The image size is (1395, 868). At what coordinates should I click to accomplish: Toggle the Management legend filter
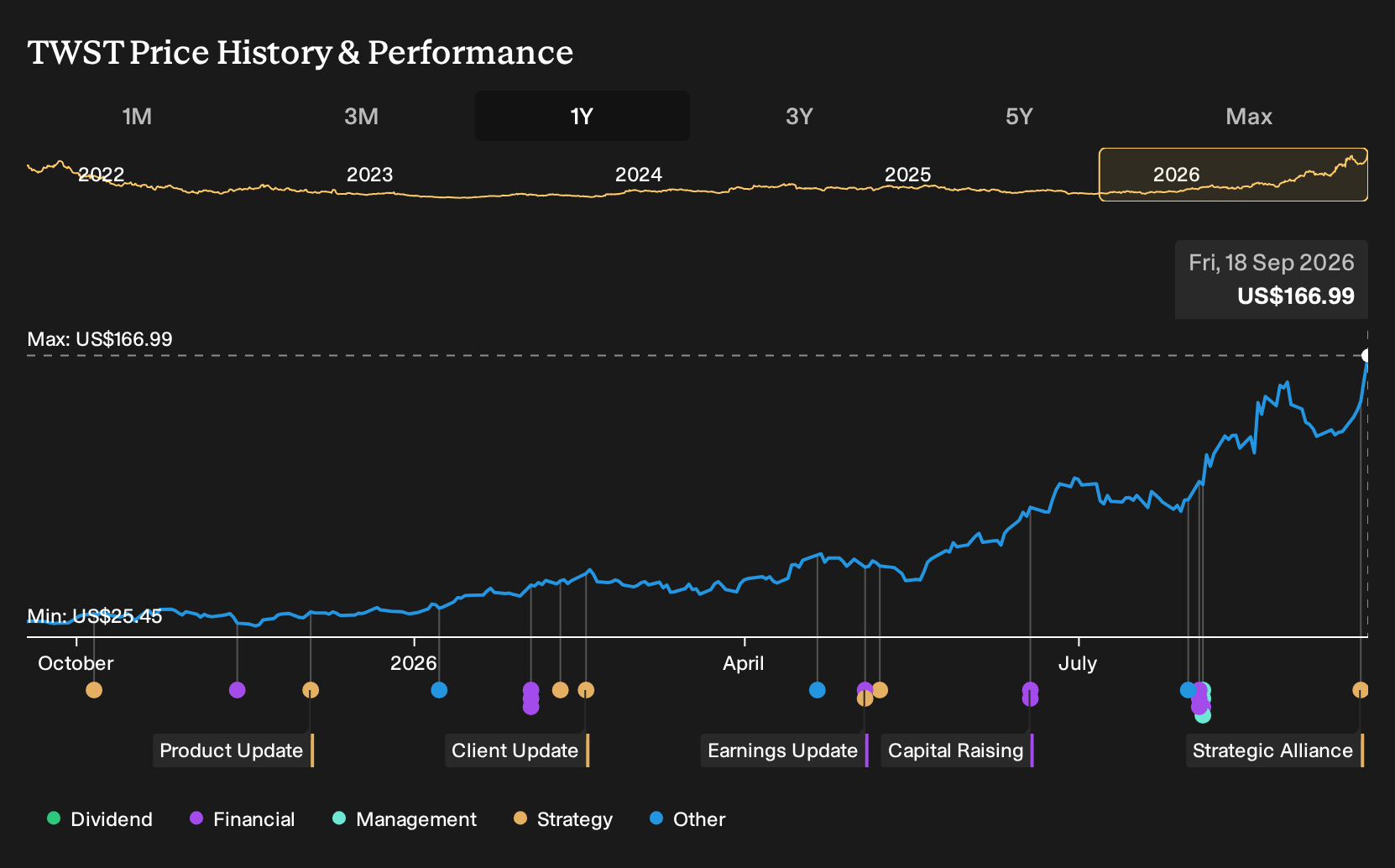click(405, 819)
